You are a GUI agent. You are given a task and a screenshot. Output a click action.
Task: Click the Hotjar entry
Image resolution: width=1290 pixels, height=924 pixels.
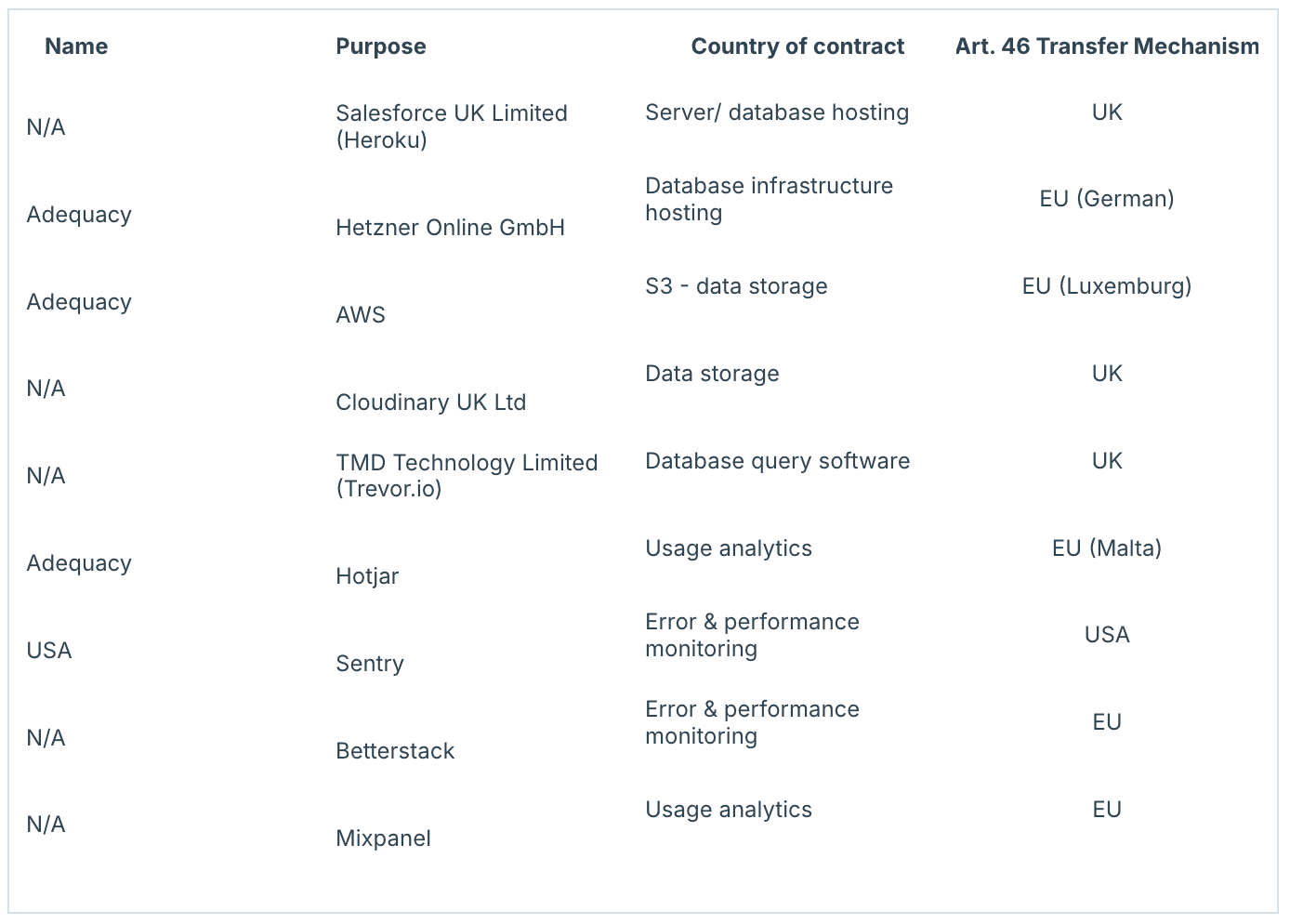(367, 576)
